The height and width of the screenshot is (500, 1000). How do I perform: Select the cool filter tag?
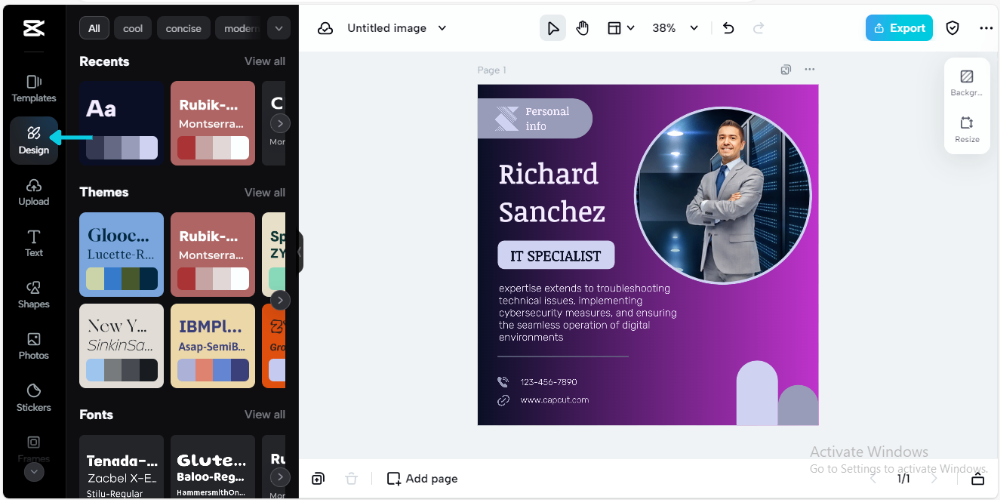[133, 28]
